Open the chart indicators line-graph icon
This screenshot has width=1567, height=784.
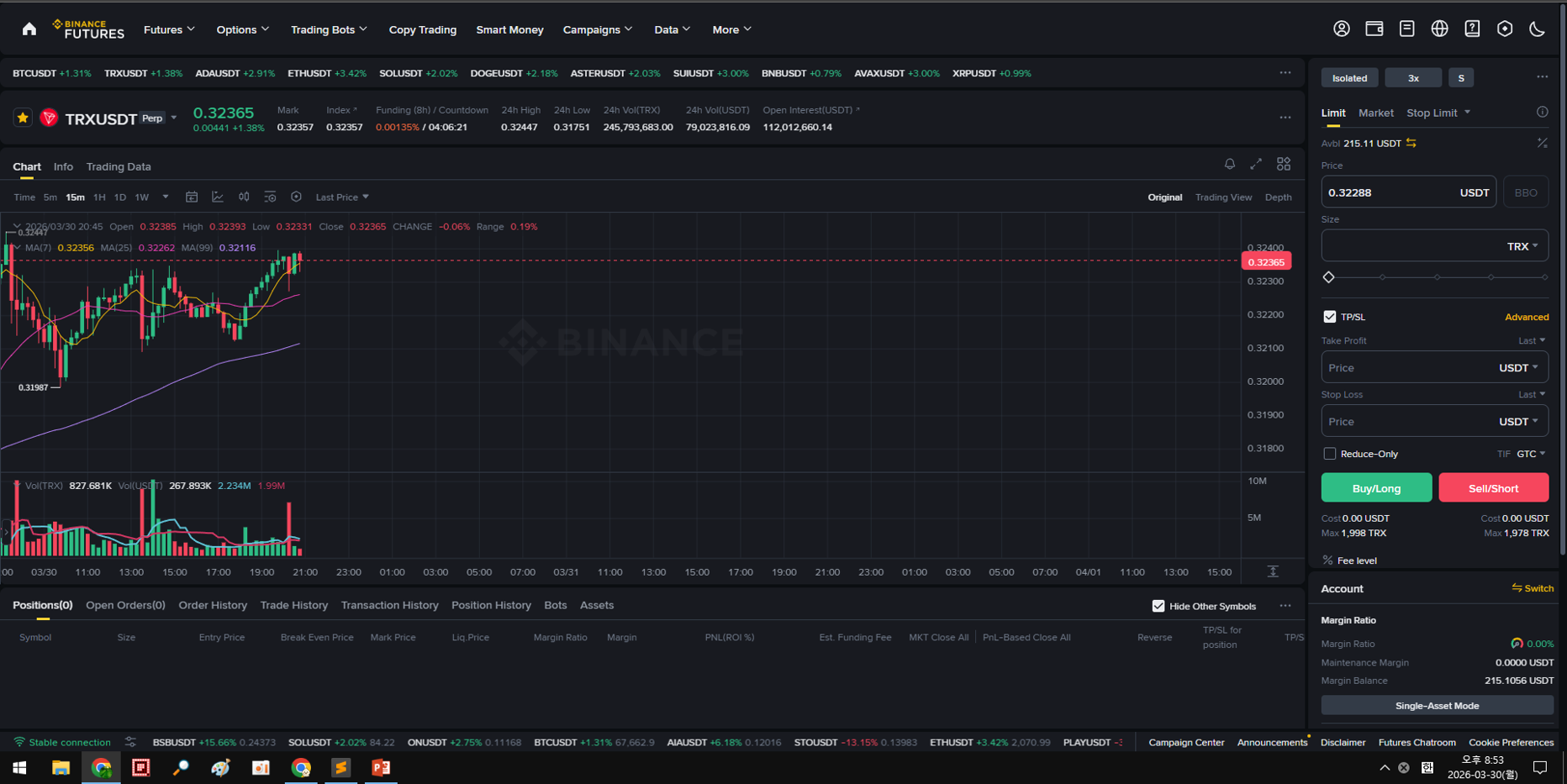tap(218, 197)
